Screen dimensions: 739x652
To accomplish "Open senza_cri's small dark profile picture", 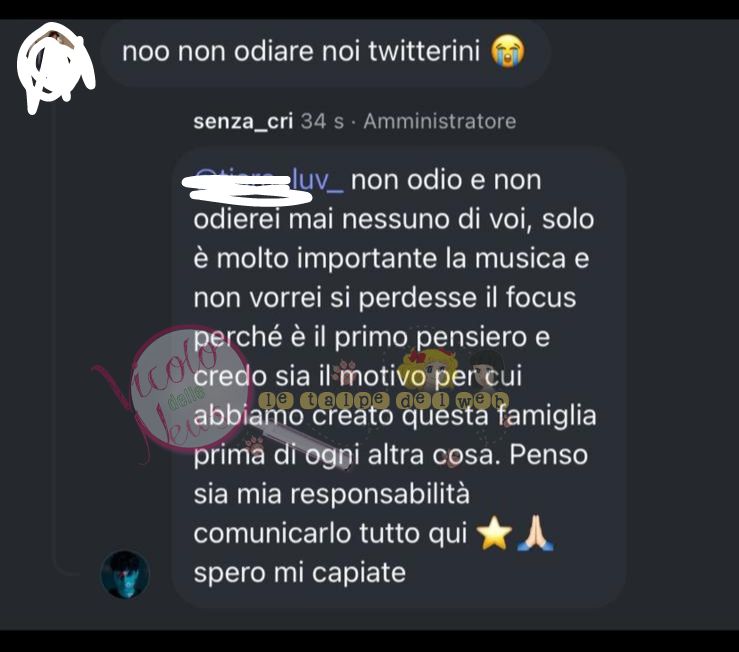I will click(125, 575).
